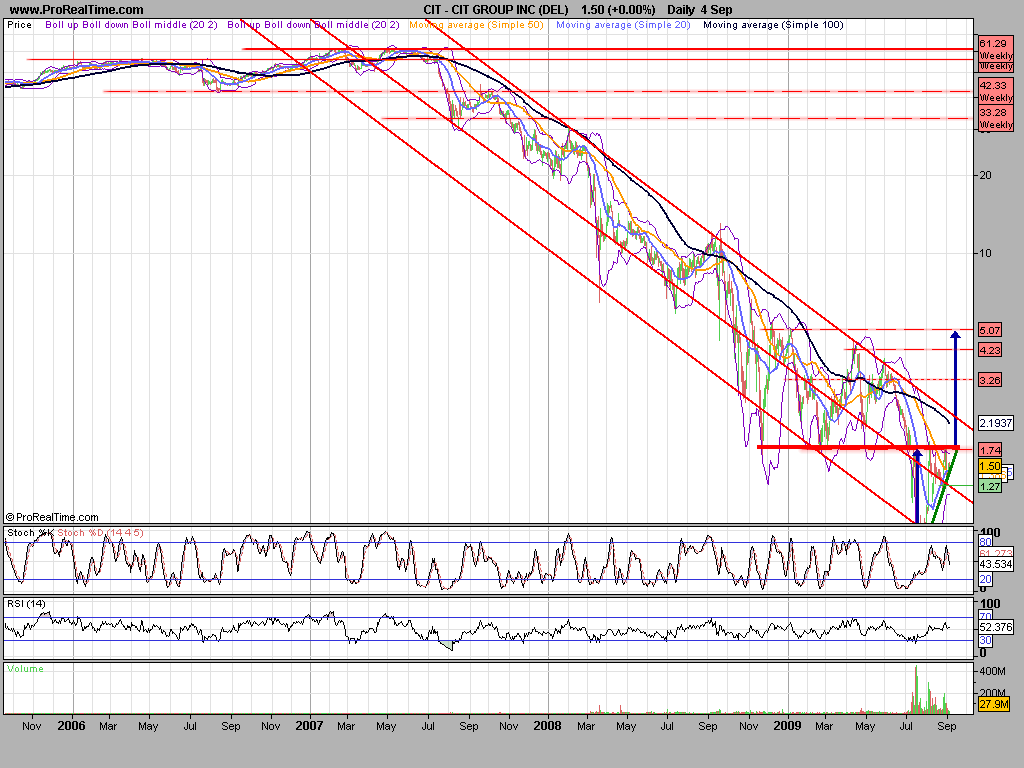Click the 10 price axis tick label

tap(985, 253)
